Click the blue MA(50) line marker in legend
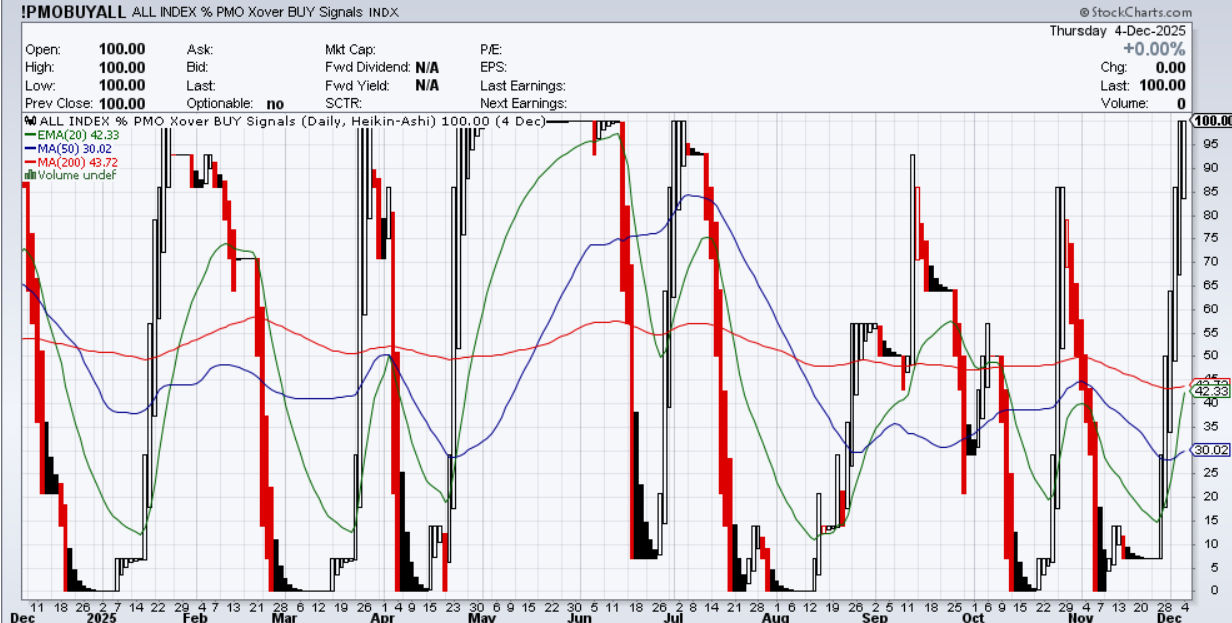 pos(31,148)
